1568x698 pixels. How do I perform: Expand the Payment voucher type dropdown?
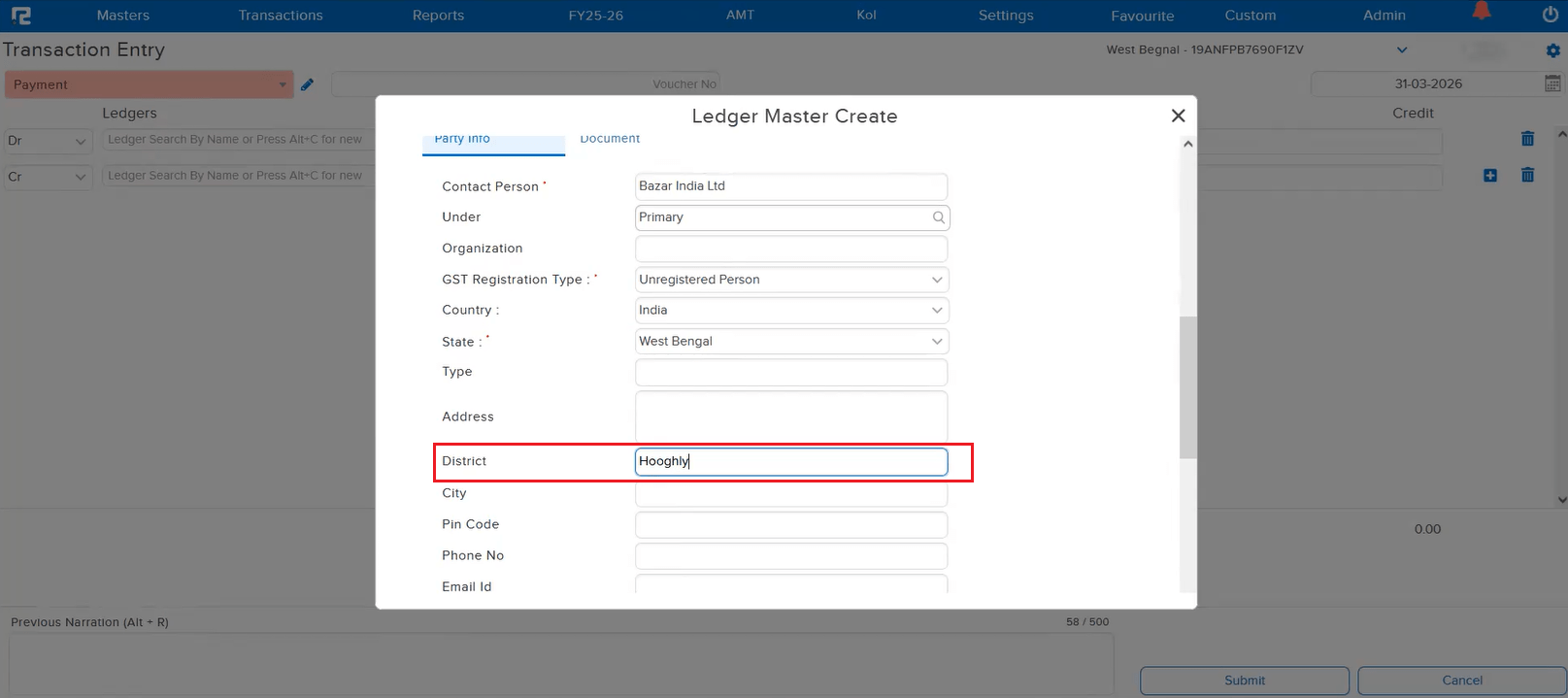point(283,84)
